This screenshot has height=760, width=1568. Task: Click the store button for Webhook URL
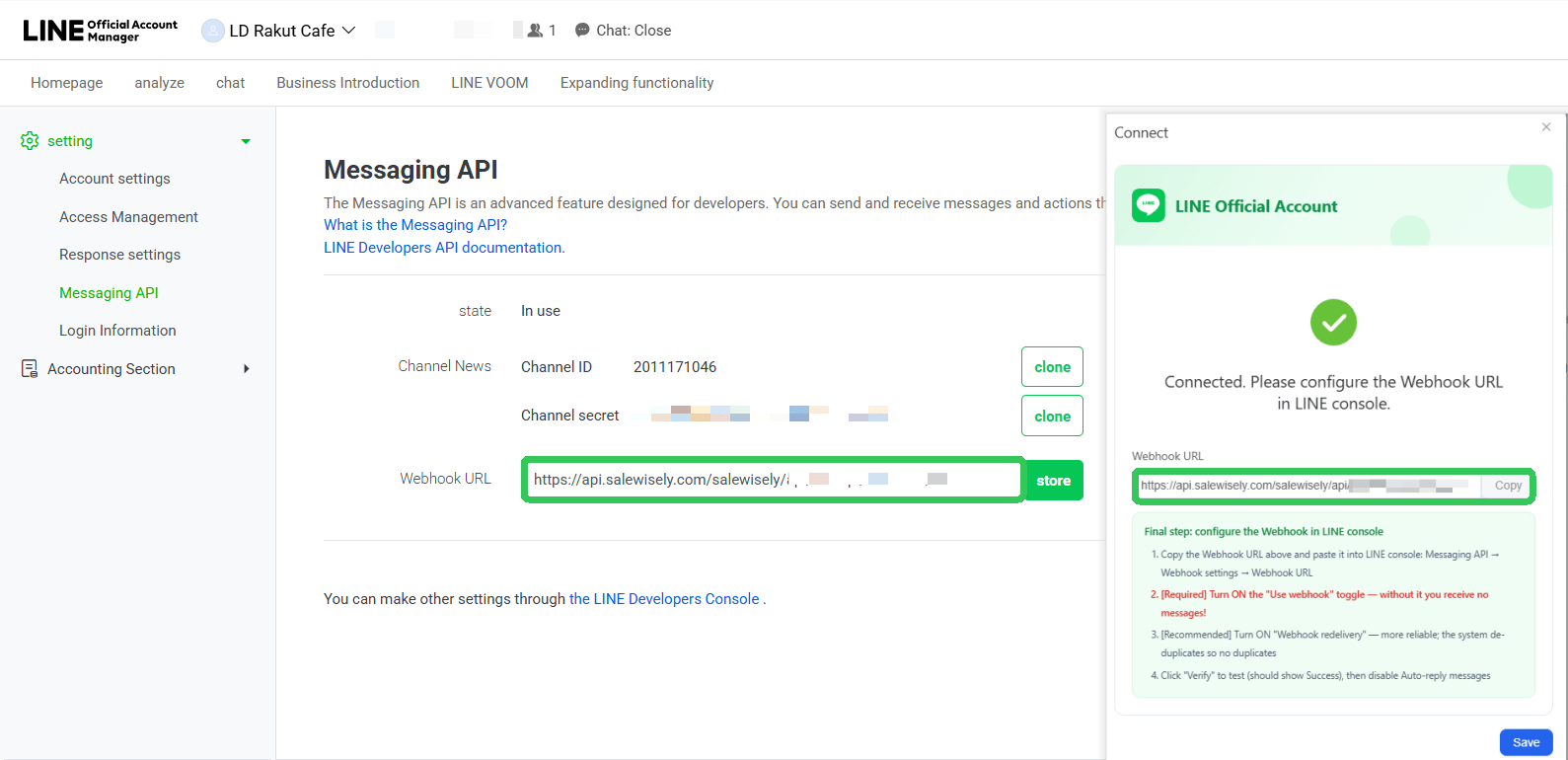tap(1054, 481)
